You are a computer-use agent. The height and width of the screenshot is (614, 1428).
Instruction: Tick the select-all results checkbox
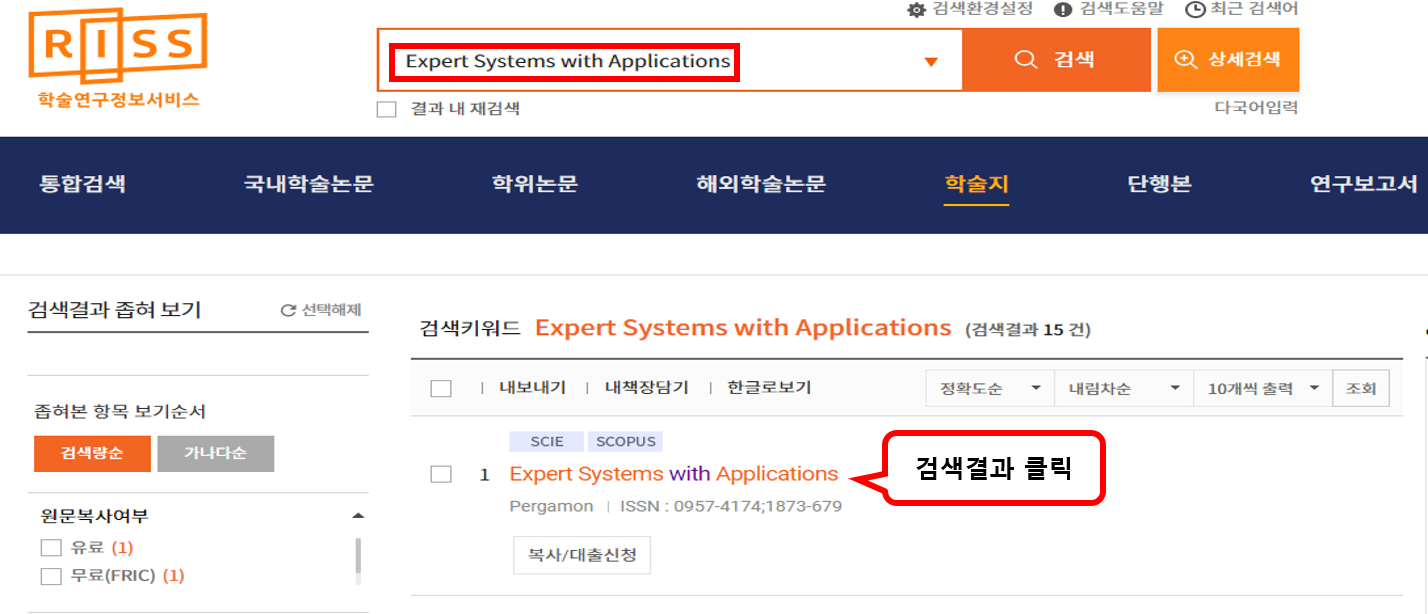point(441,389)
